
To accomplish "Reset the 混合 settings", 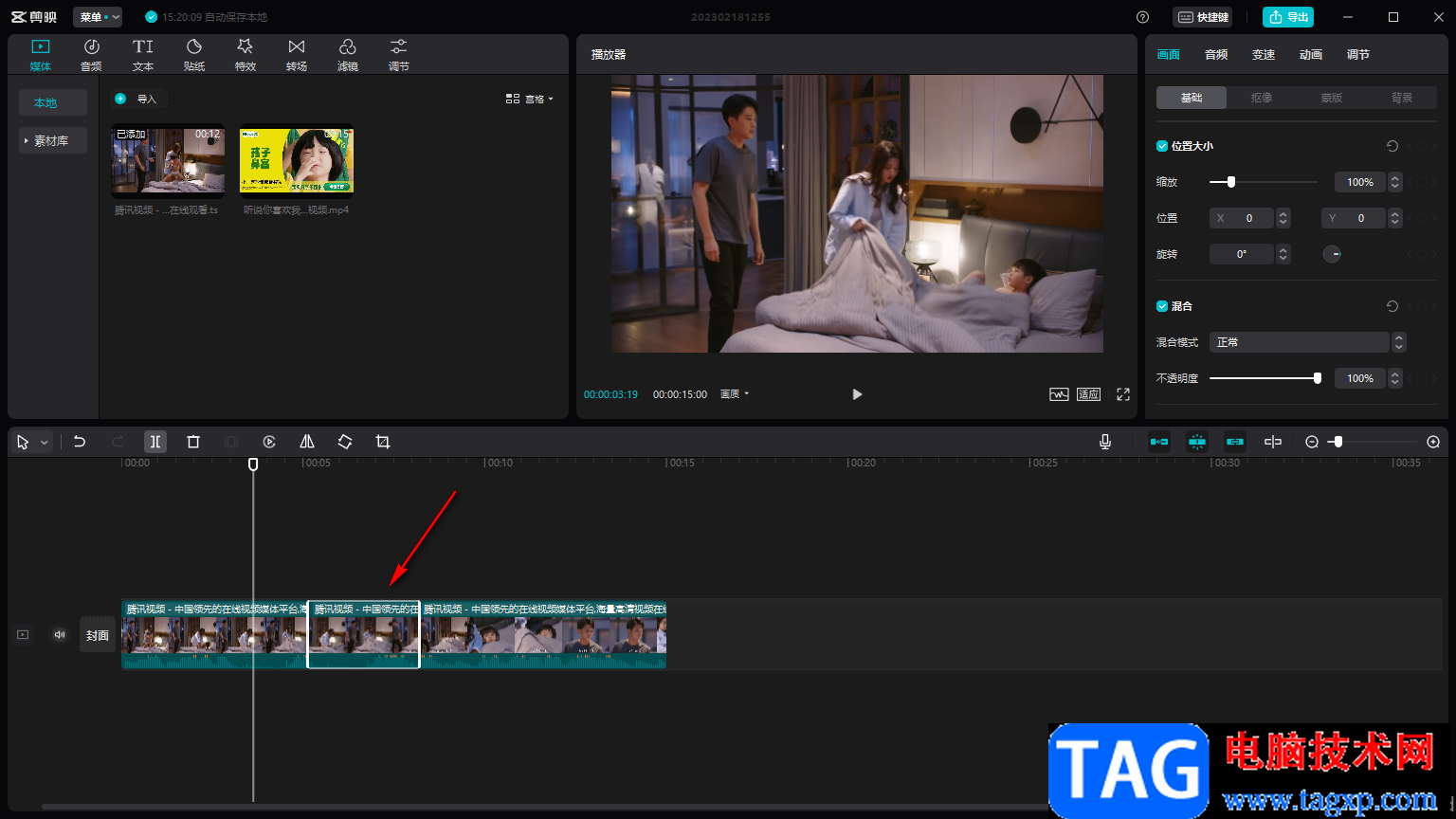I will (1392, 306).
